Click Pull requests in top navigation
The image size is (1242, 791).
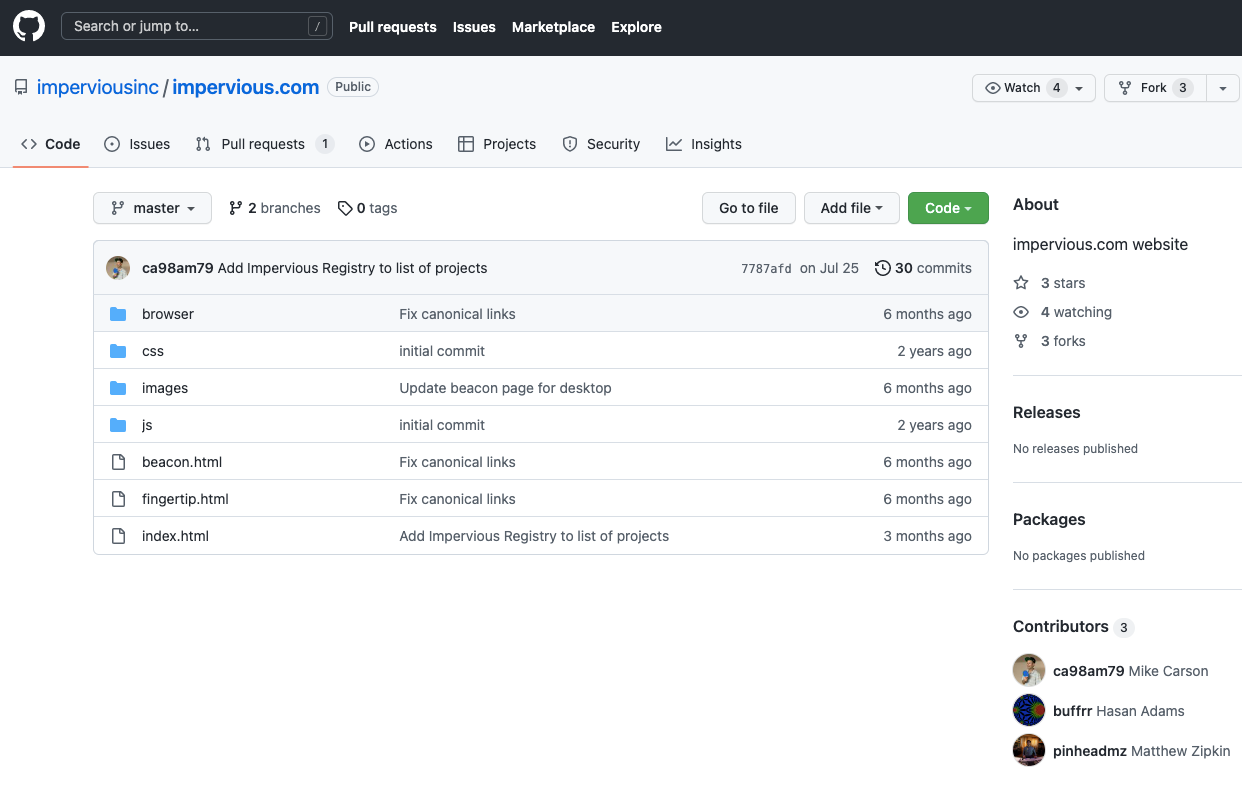[x=393, y=27]
